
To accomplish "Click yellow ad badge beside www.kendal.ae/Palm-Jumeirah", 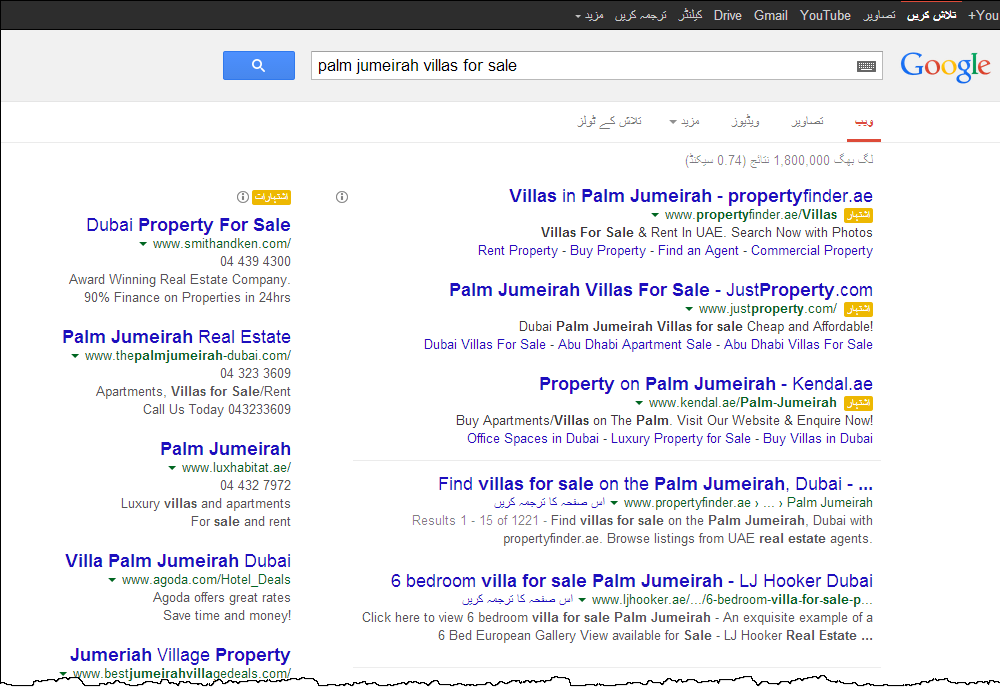I will 858,403.
